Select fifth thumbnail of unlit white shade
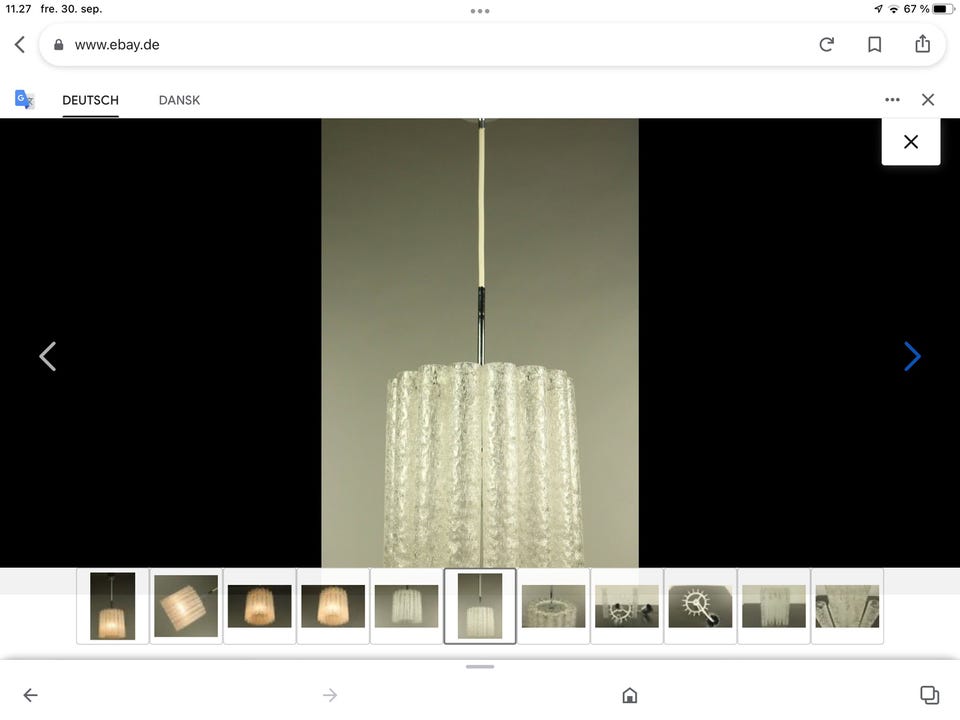 [x=407, y=606]
